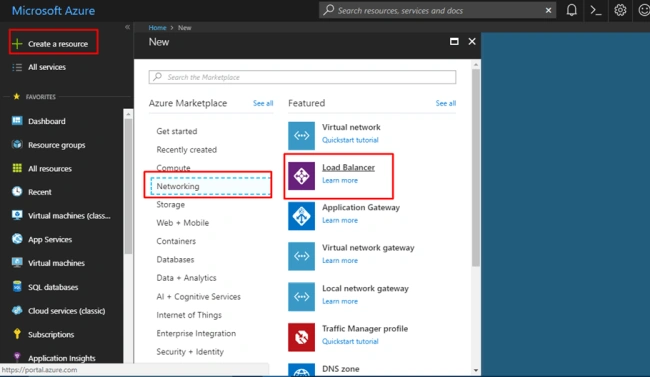Click the Virtual network gateway icon

pos(301,256)
